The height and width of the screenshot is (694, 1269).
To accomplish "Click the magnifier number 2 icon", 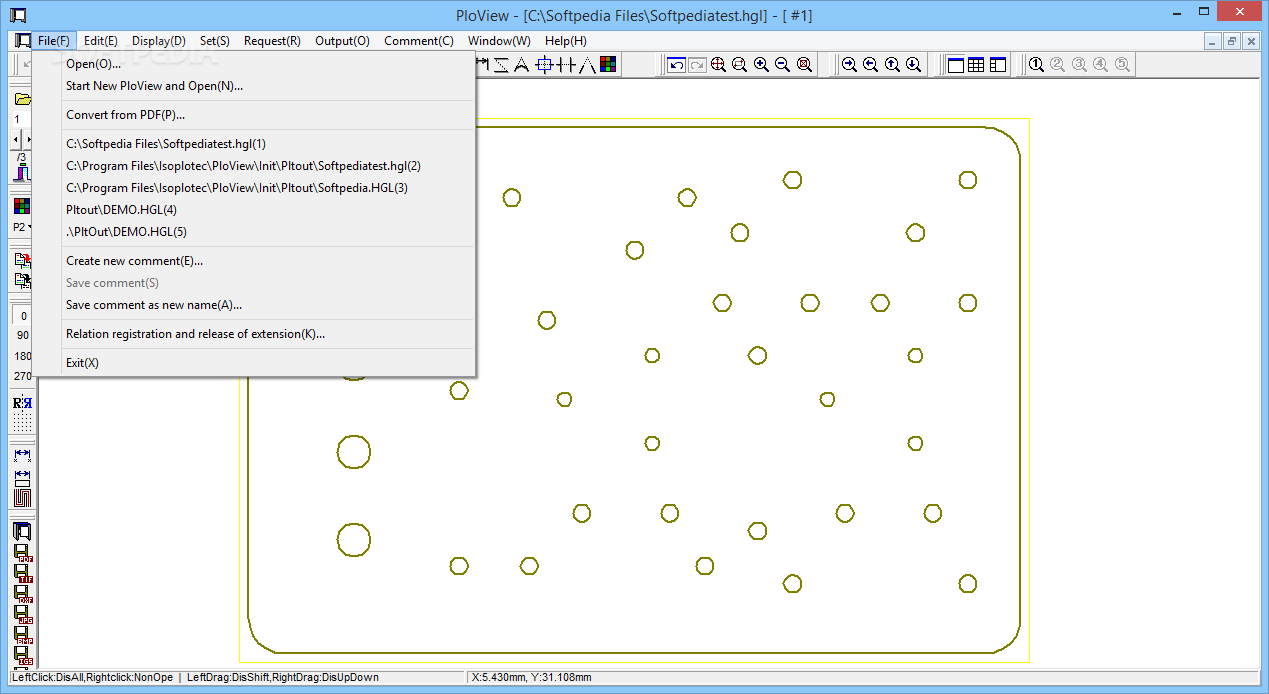I will [x=1058, y=65].
